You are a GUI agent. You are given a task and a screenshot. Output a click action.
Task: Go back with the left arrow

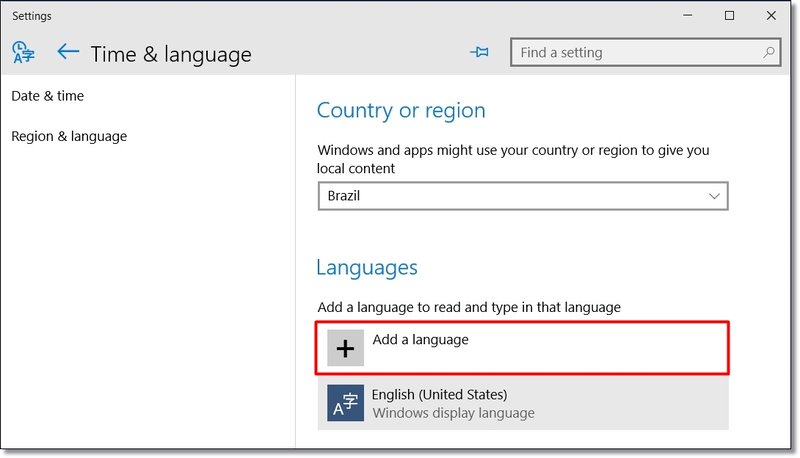pos(68,52)
